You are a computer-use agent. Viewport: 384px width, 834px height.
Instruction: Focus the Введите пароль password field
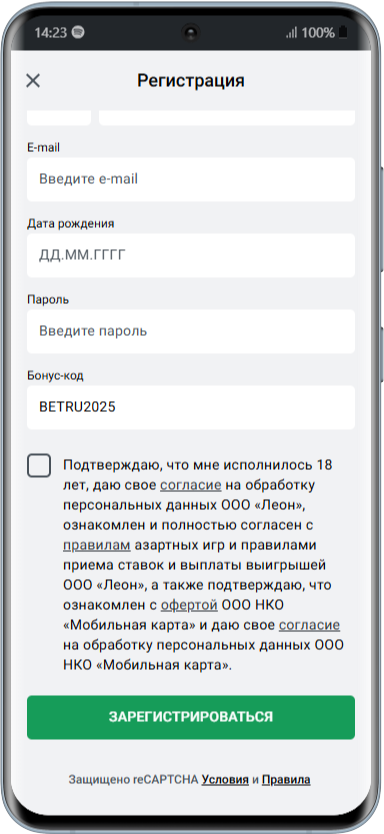(191, 331)
